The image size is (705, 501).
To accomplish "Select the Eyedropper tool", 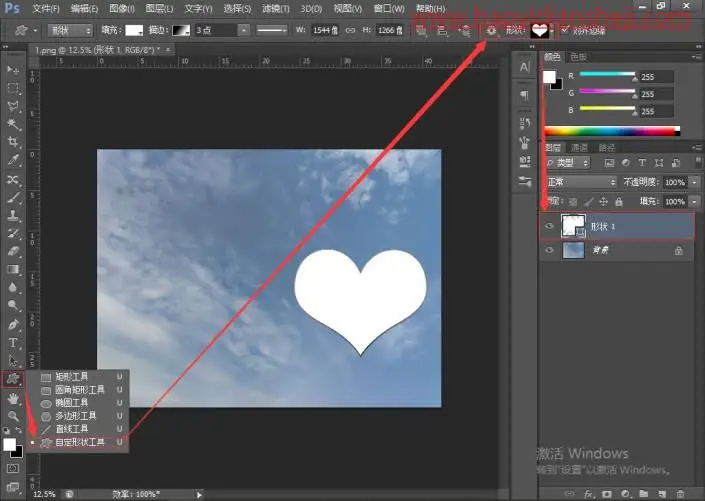I will (13, 160).
